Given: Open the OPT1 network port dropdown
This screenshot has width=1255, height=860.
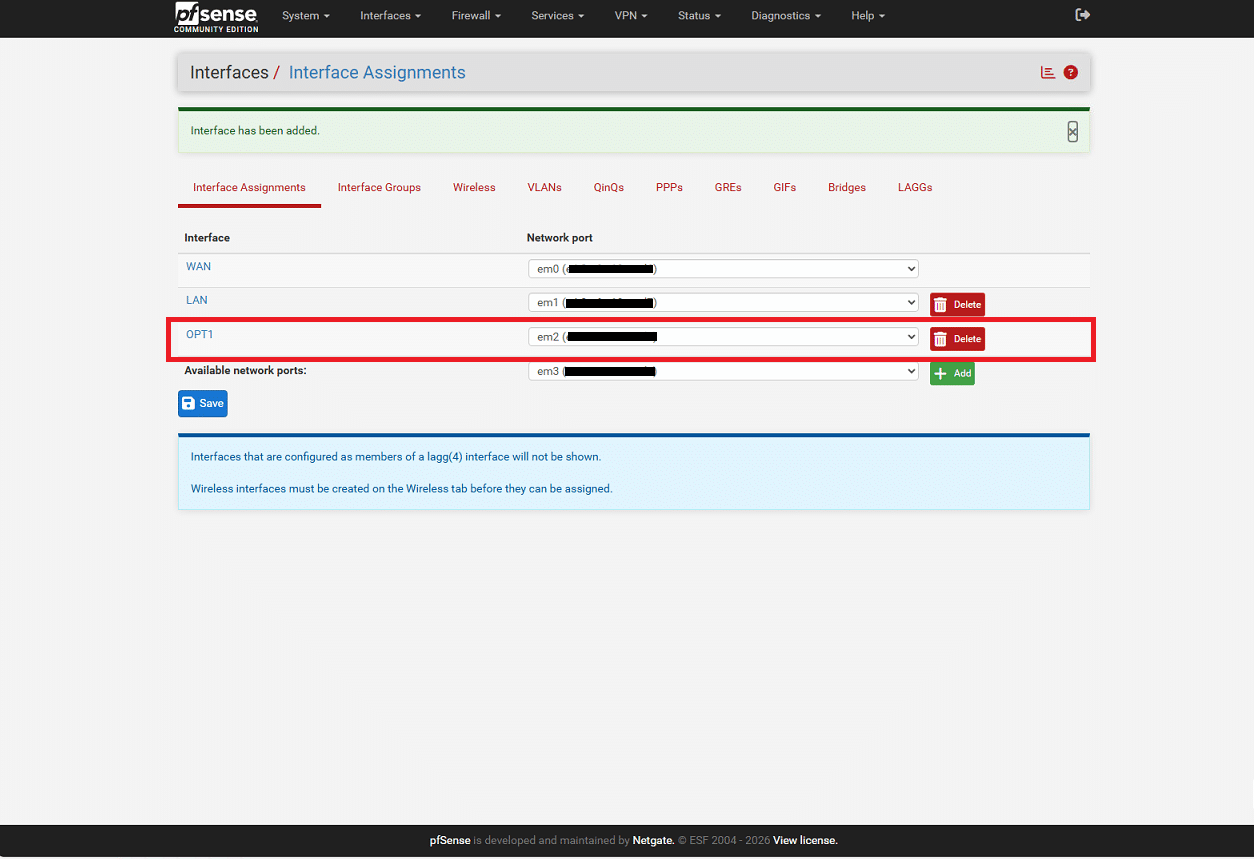Looking at the screenshot, I should tap(722, 337).
